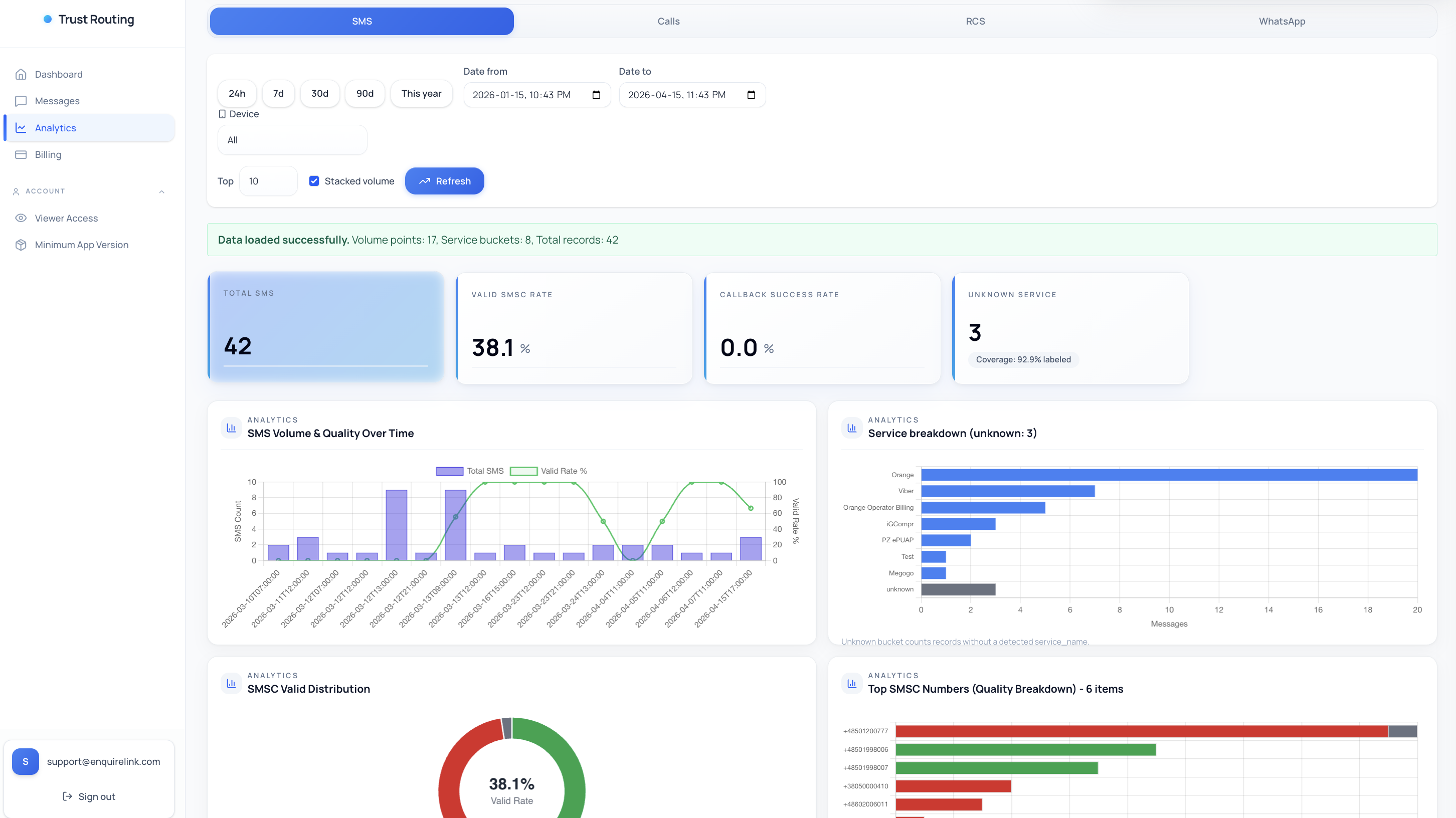Click the Dashboard home icon
This screenshot has width=1456, height=818.
coord(21,75)
